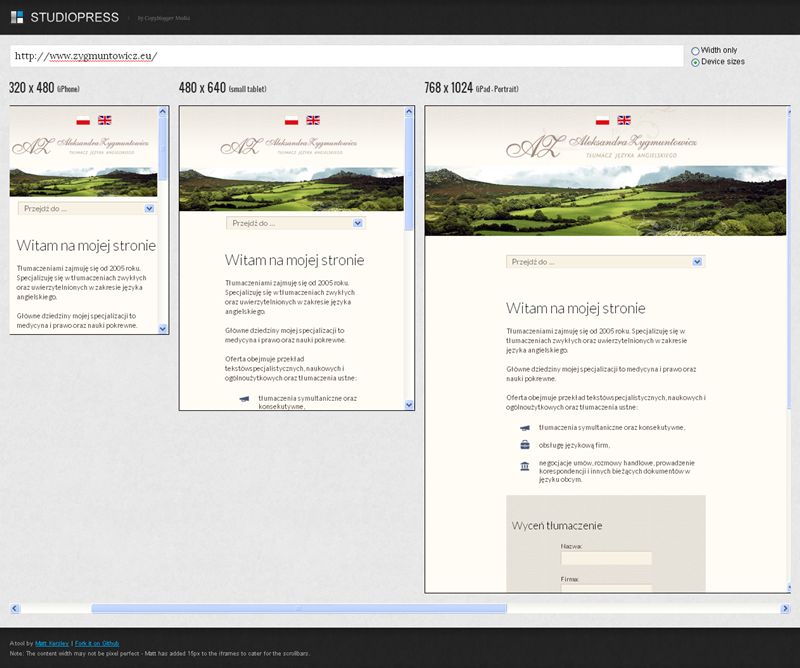Open "Przejdź do ..." dropdown in small tablet preview

(x=295, y=223)
